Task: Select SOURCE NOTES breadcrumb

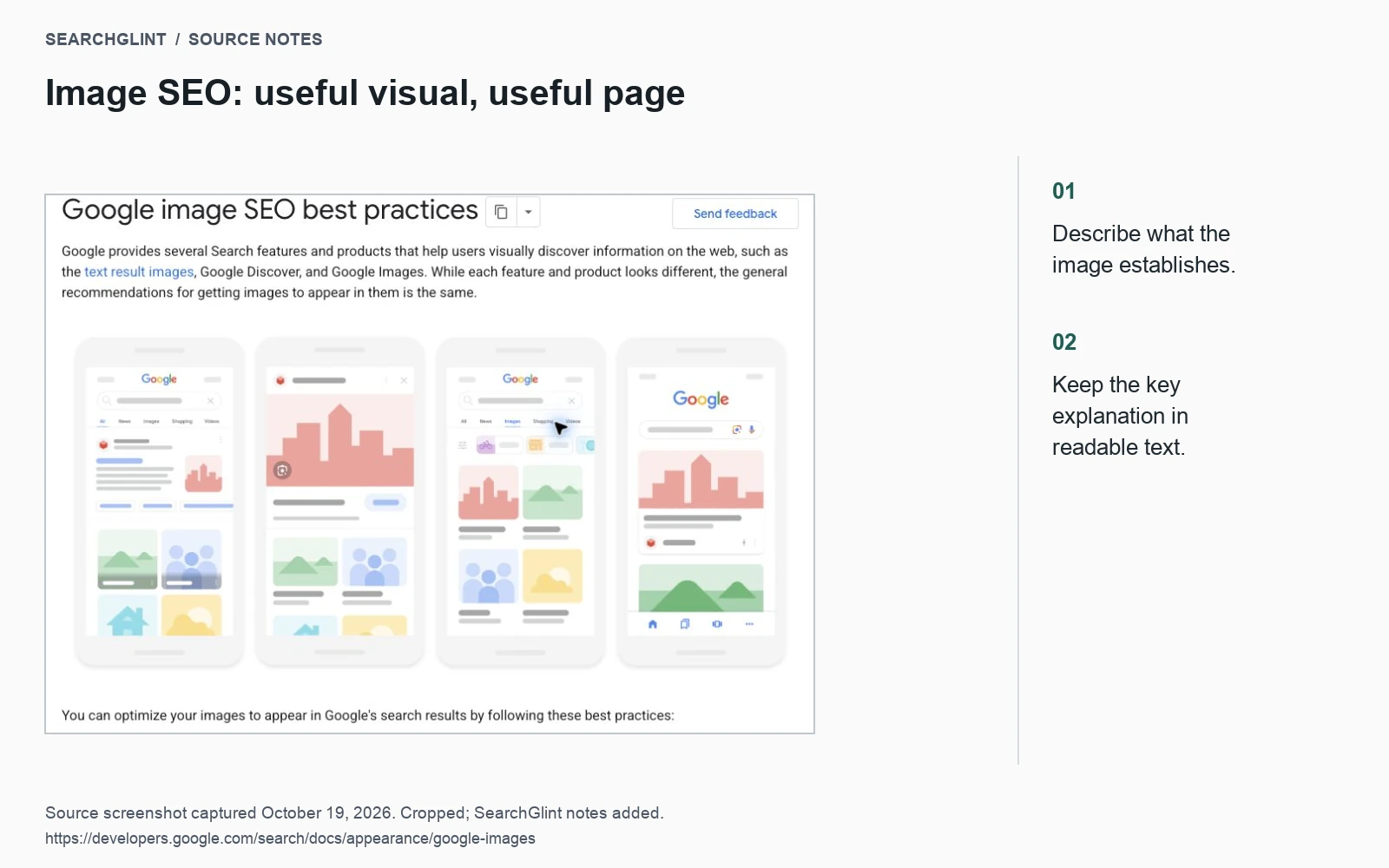Action: [255, 39]
